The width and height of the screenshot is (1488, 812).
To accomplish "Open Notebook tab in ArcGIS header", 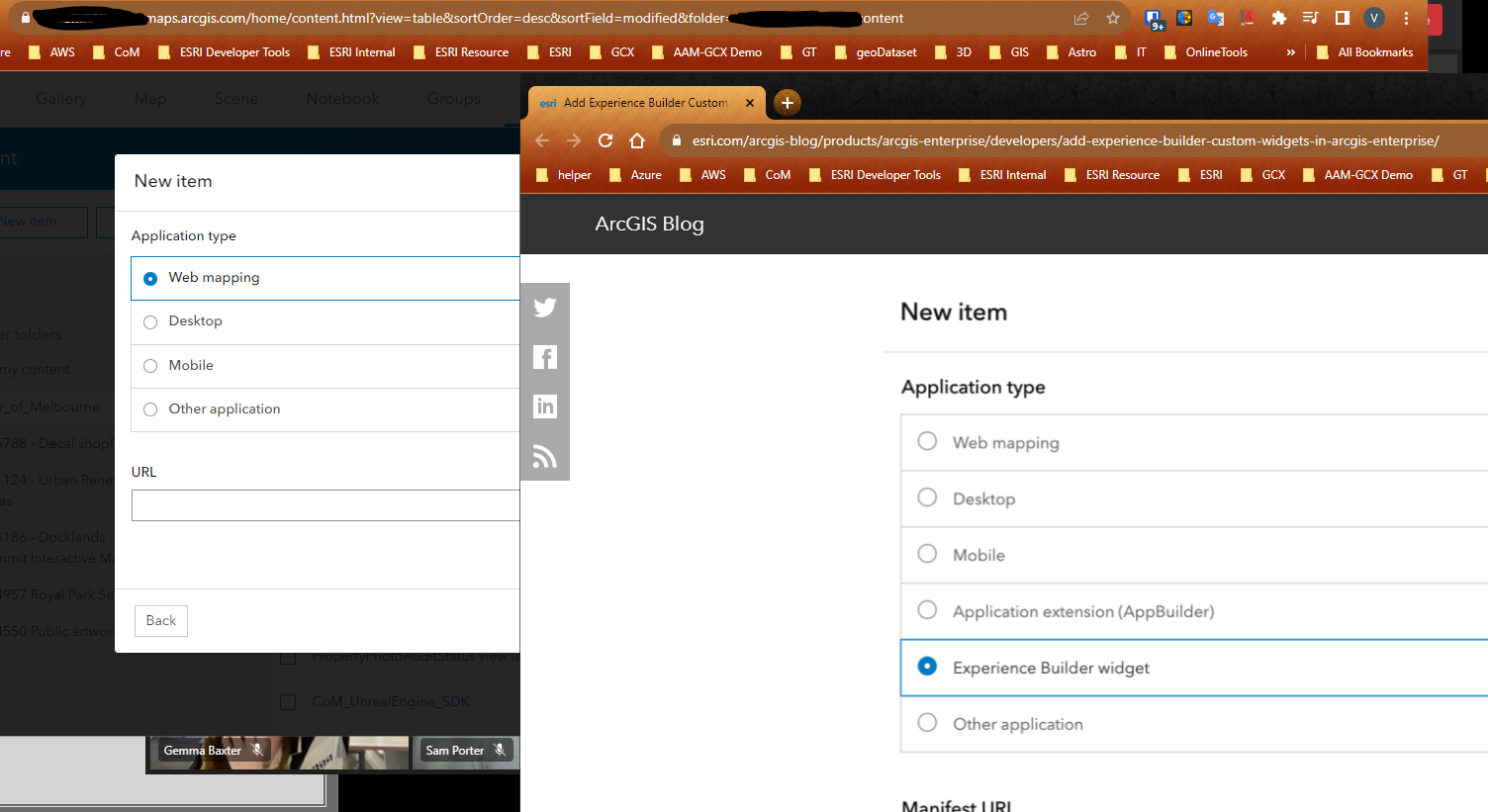I will [342, 99].
